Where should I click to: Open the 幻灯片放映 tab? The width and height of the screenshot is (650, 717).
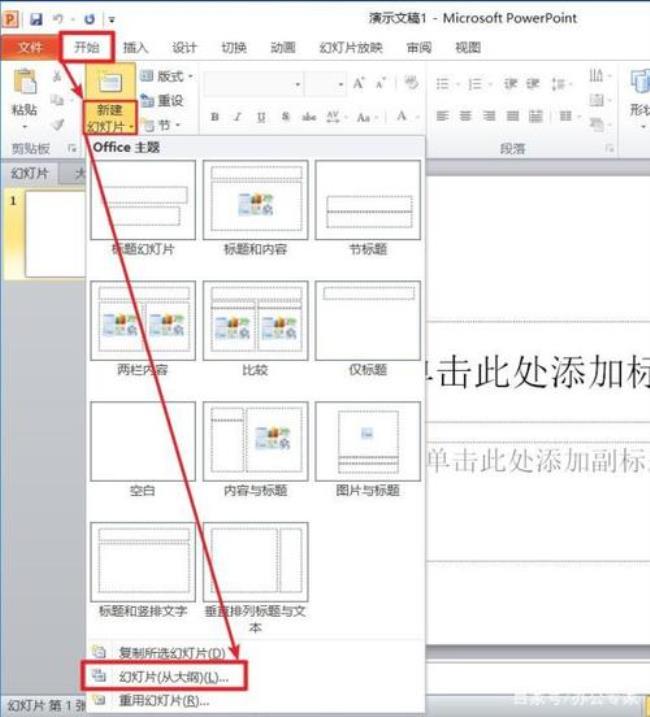tap(351, 48)
